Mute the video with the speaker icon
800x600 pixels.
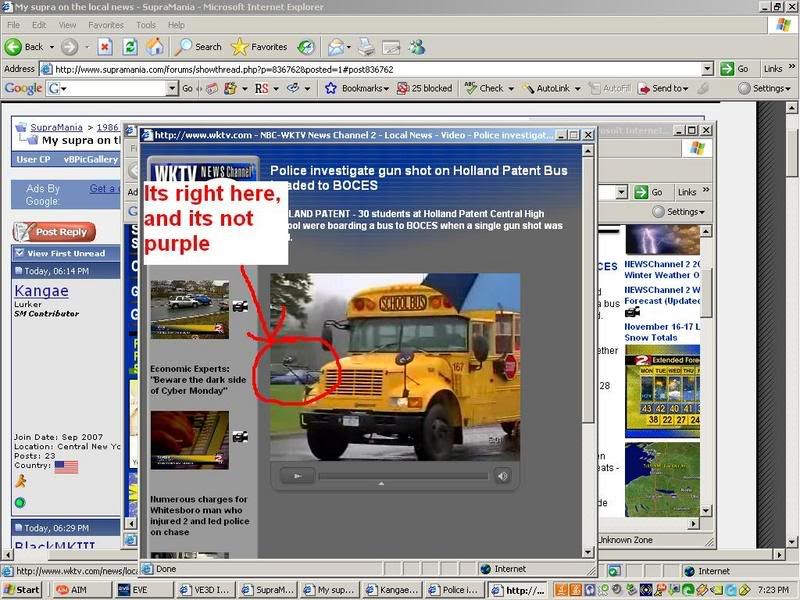click(503, 476)
